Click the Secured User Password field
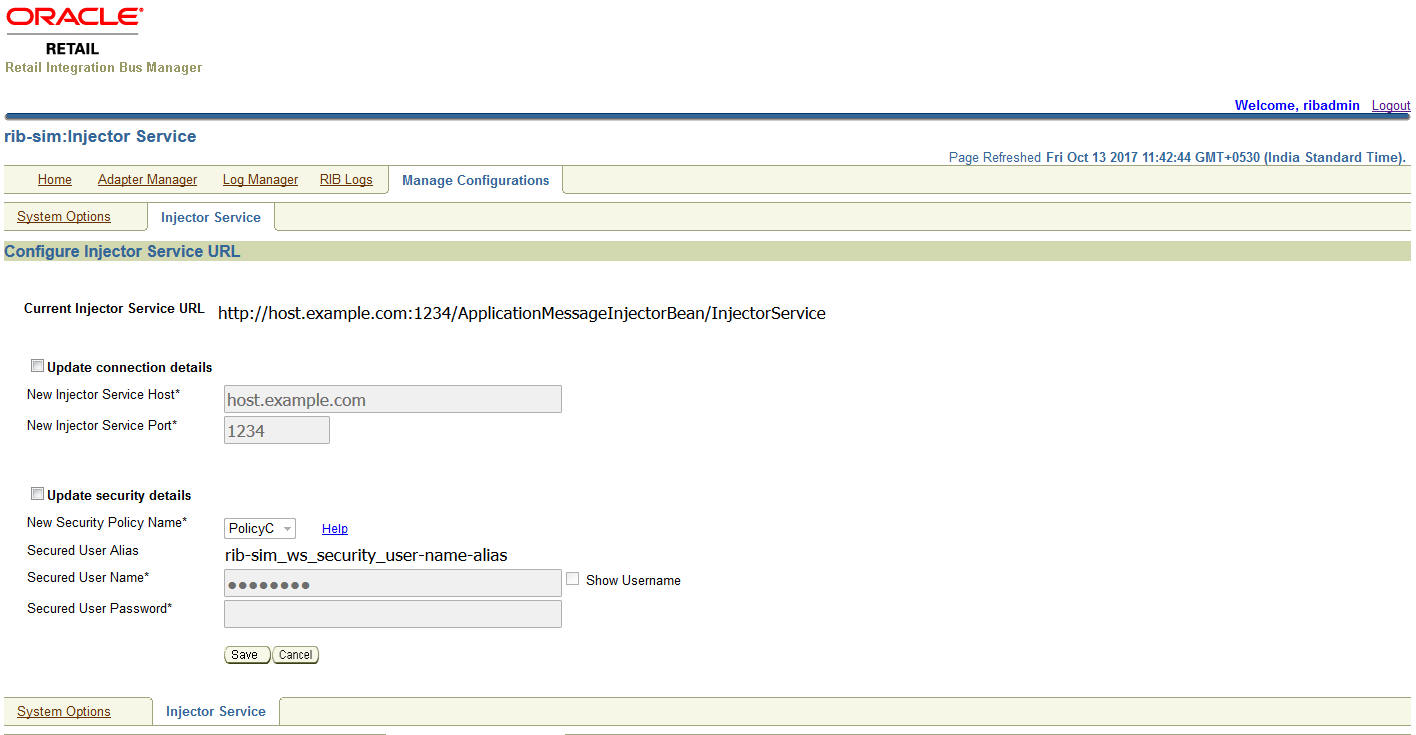This screenshot has width=1416, height=735. coord(393,614)
